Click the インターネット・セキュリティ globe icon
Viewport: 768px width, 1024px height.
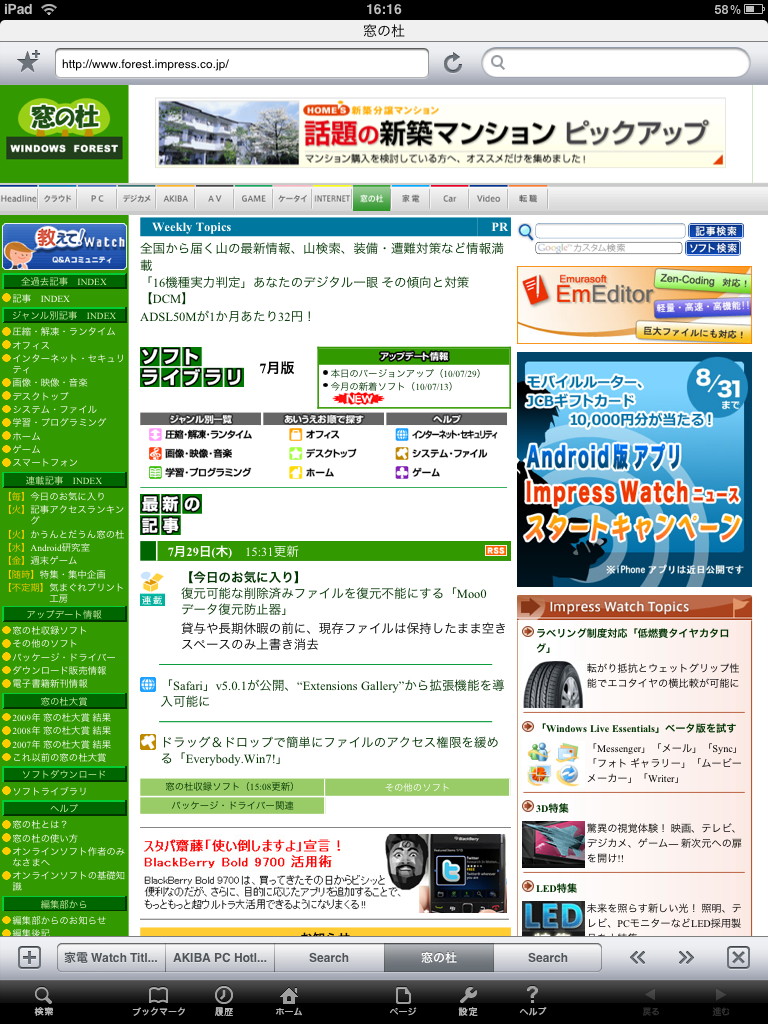(402, 434)
